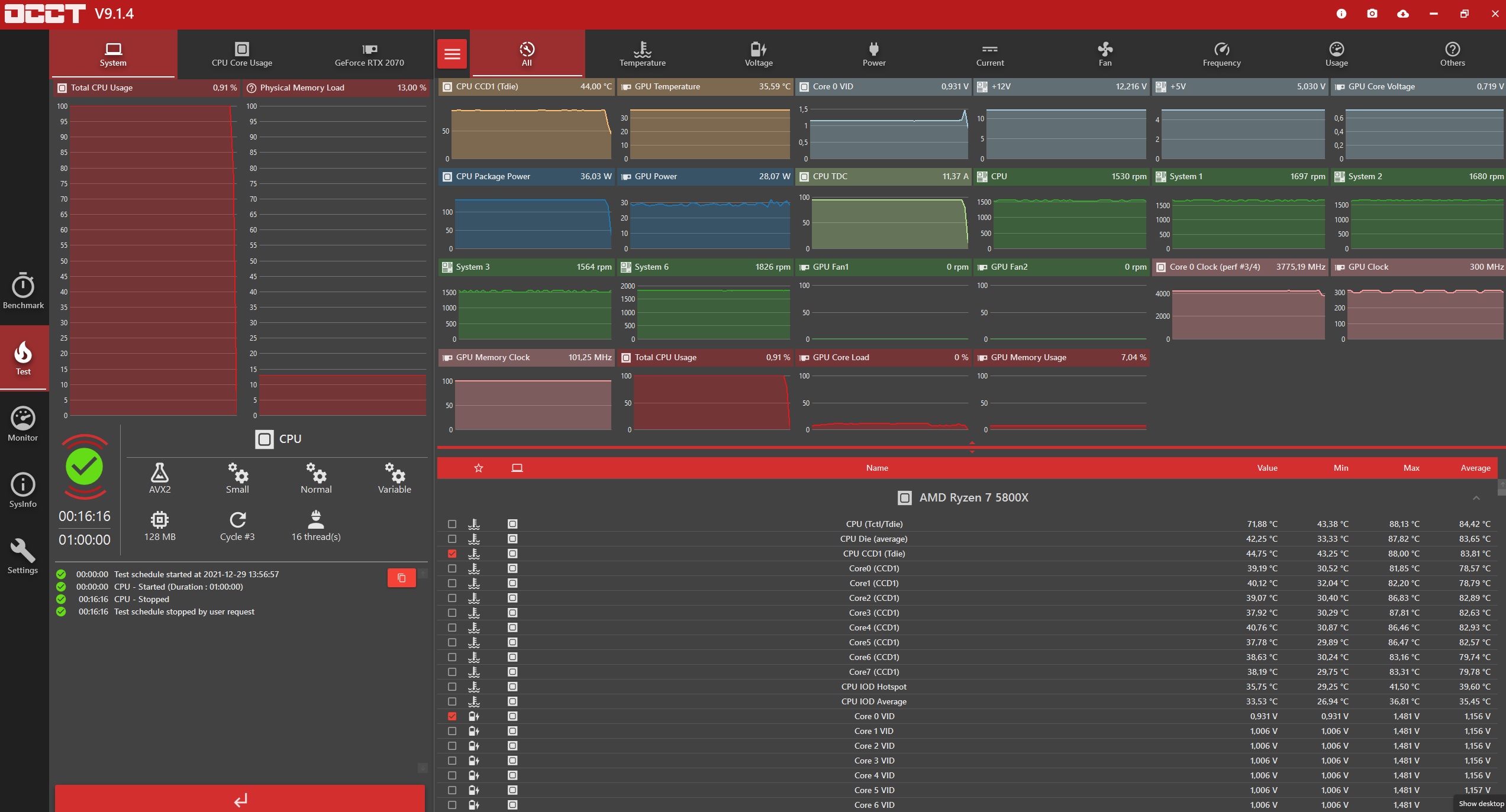Open the Monitor section in sidebar

23,424
